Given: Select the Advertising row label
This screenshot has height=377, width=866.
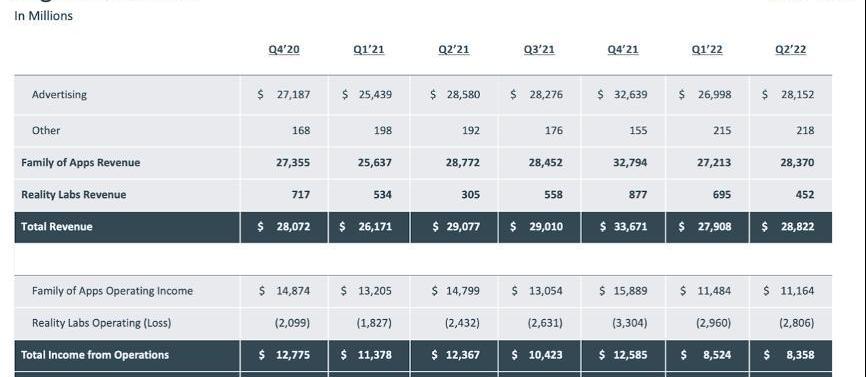Looking at the screenshot, I should [59, 94].
